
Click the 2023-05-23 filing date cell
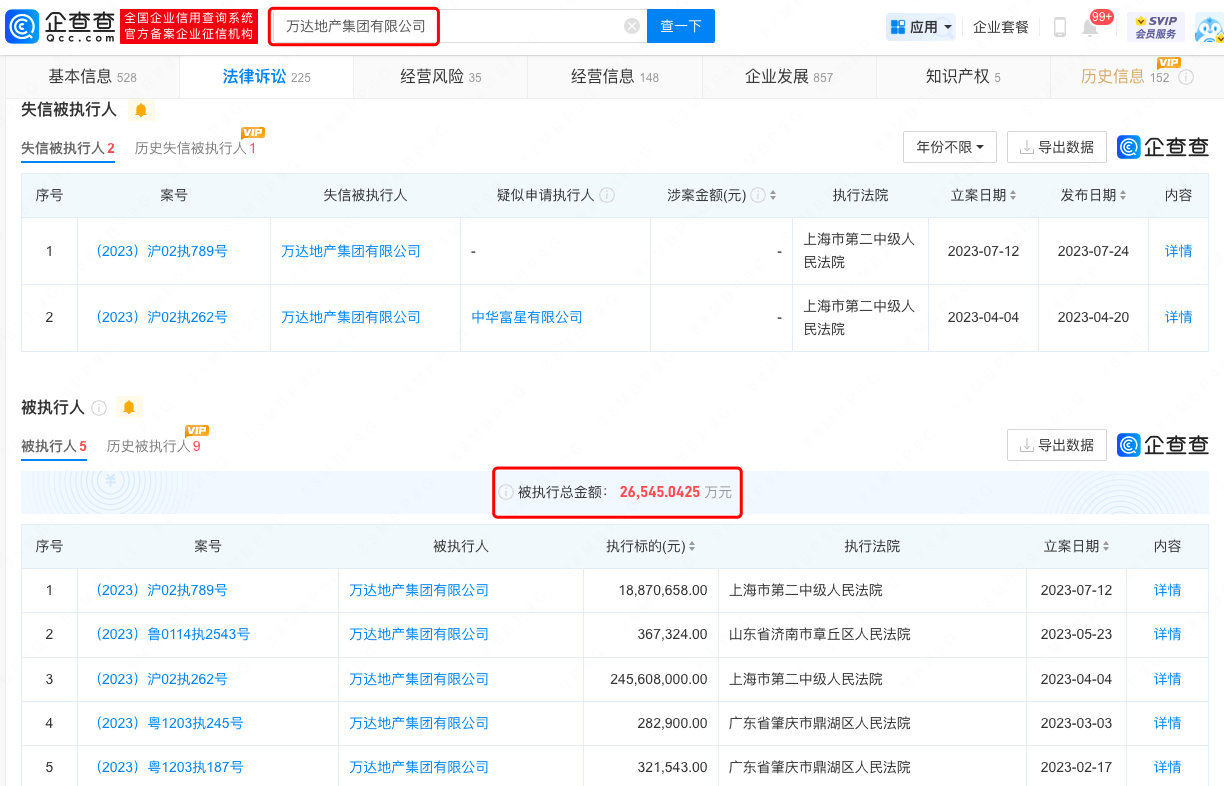click(x=1076, y=634)
